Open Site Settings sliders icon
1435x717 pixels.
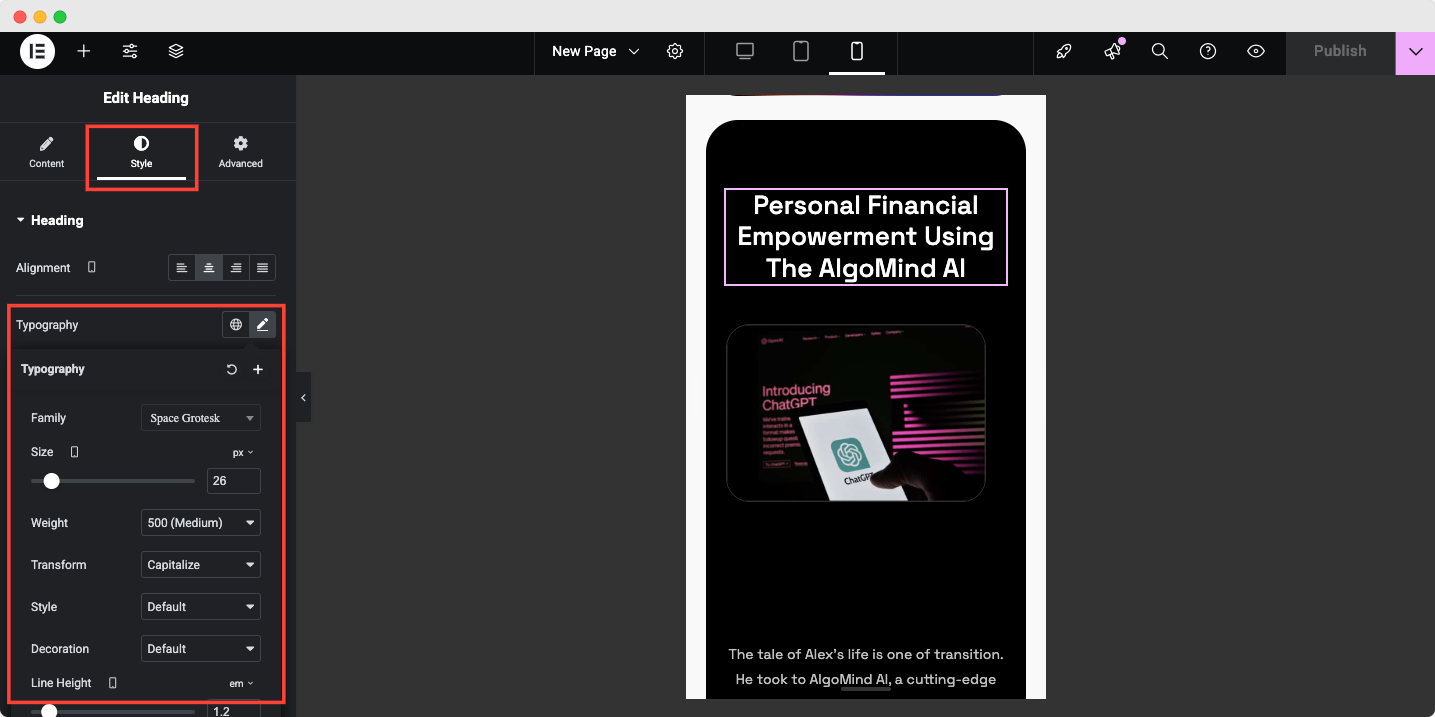tap(129, 51)
